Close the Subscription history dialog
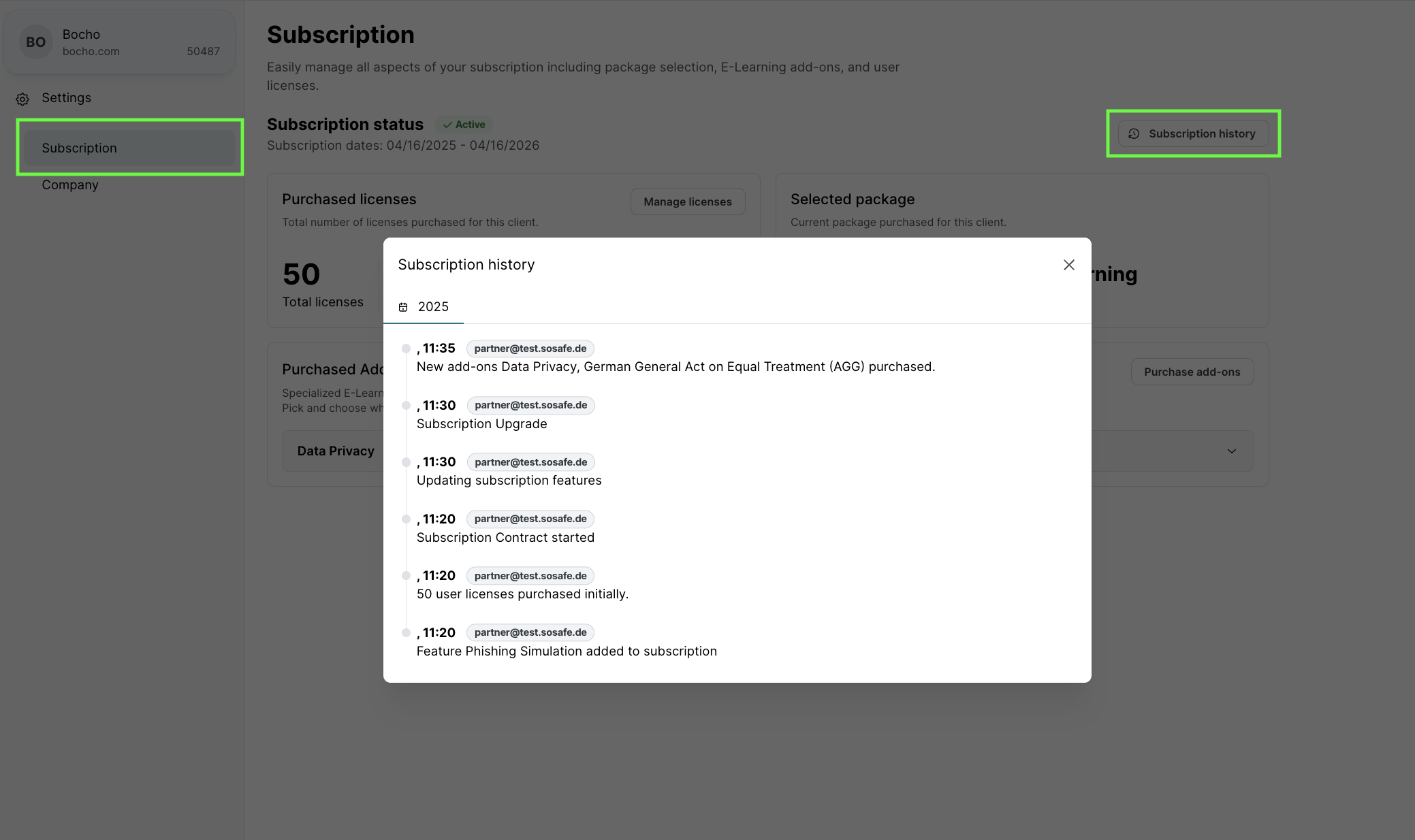This screenshot has width=1415, height=840. point(1069,265)
